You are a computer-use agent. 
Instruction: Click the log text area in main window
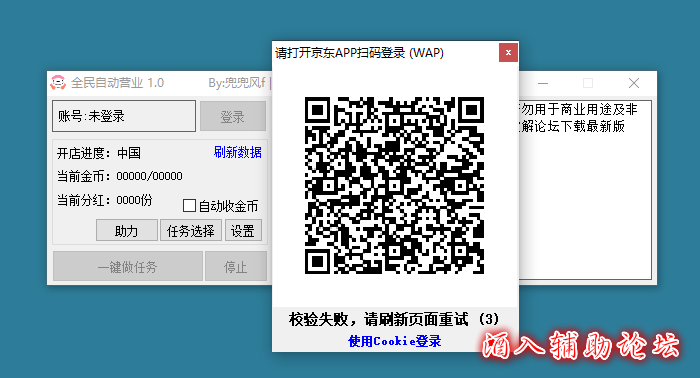(585, 190)
